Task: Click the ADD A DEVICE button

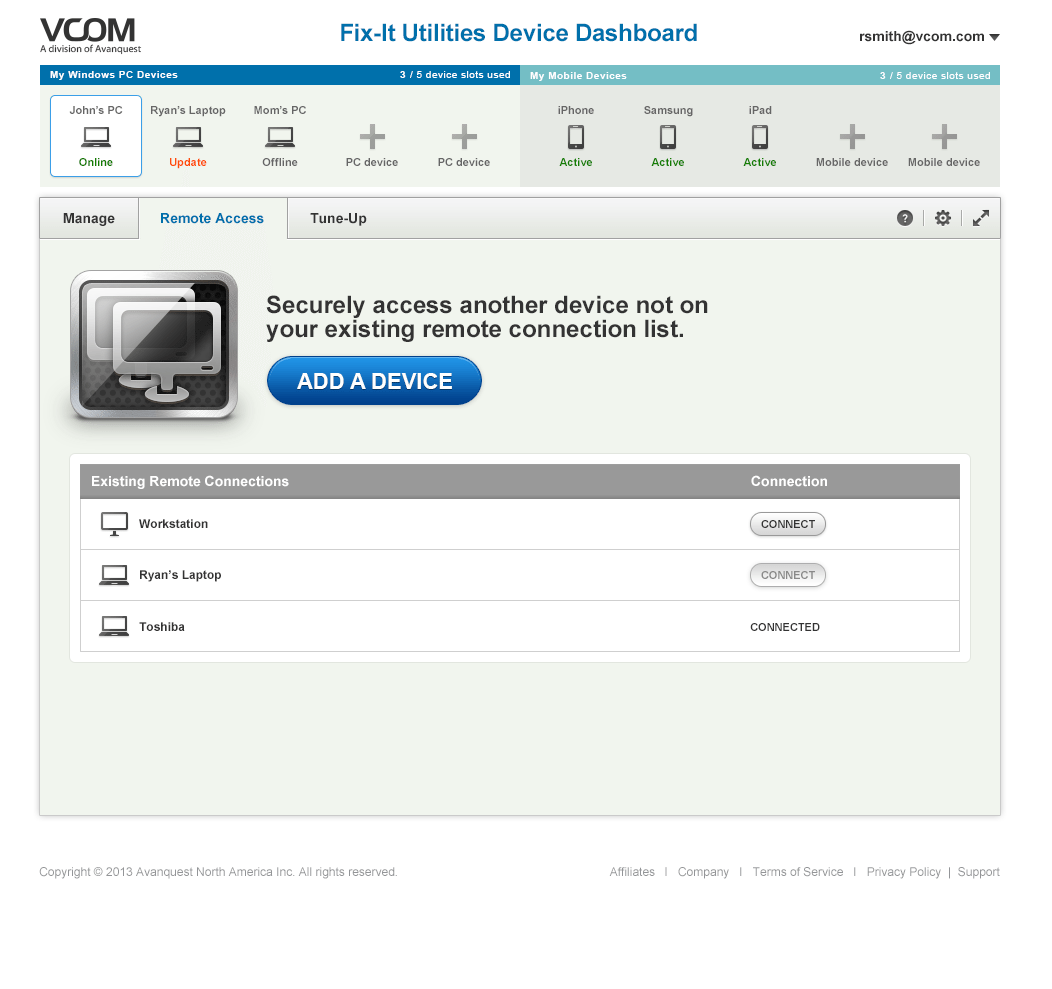Action: coord(374,380)
